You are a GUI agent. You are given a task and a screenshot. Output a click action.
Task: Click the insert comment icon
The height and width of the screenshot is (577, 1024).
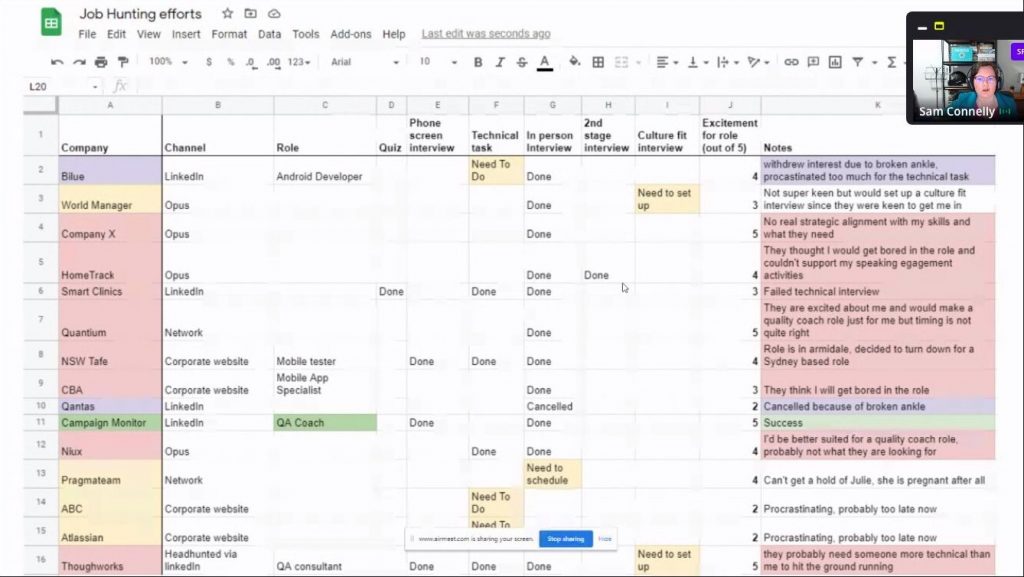tap(814, 62)
